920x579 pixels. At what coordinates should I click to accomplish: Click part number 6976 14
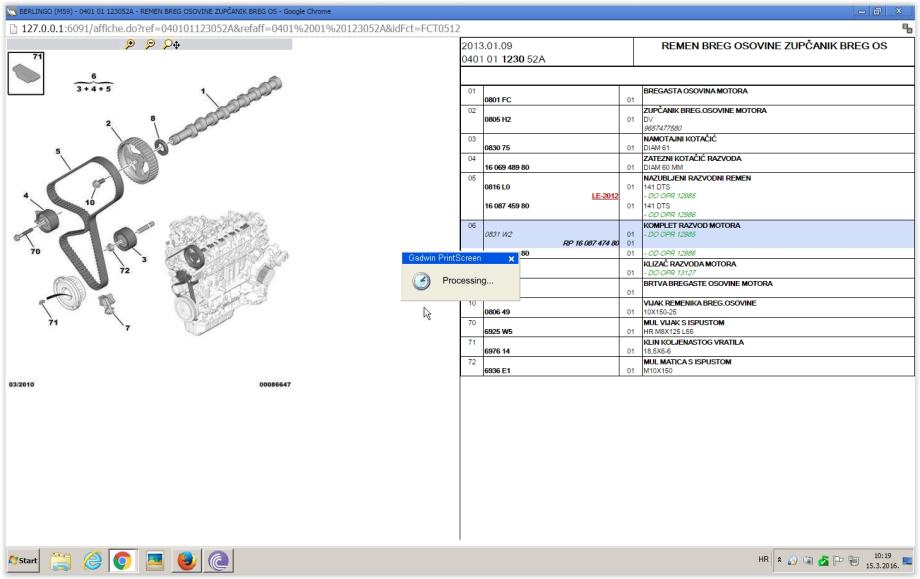[497, 349]
